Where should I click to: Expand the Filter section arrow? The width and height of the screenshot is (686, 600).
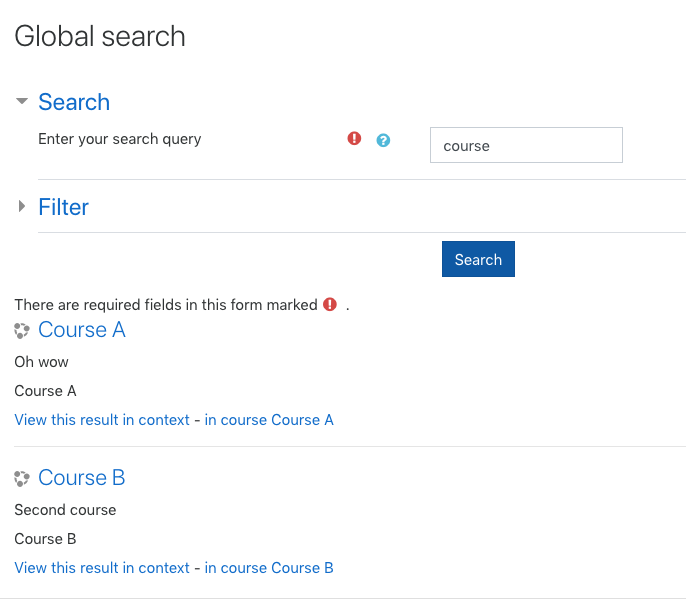click(x=21, y=206)
